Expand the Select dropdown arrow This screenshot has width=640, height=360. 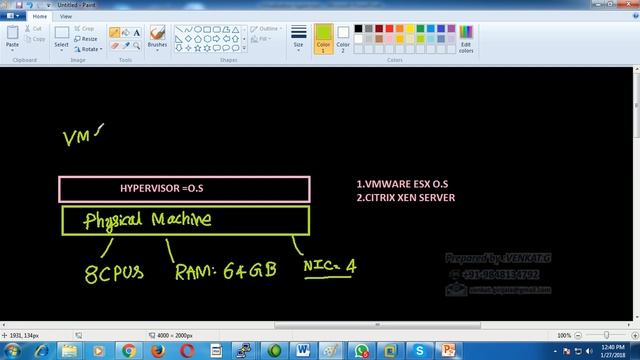coord(62,50)
